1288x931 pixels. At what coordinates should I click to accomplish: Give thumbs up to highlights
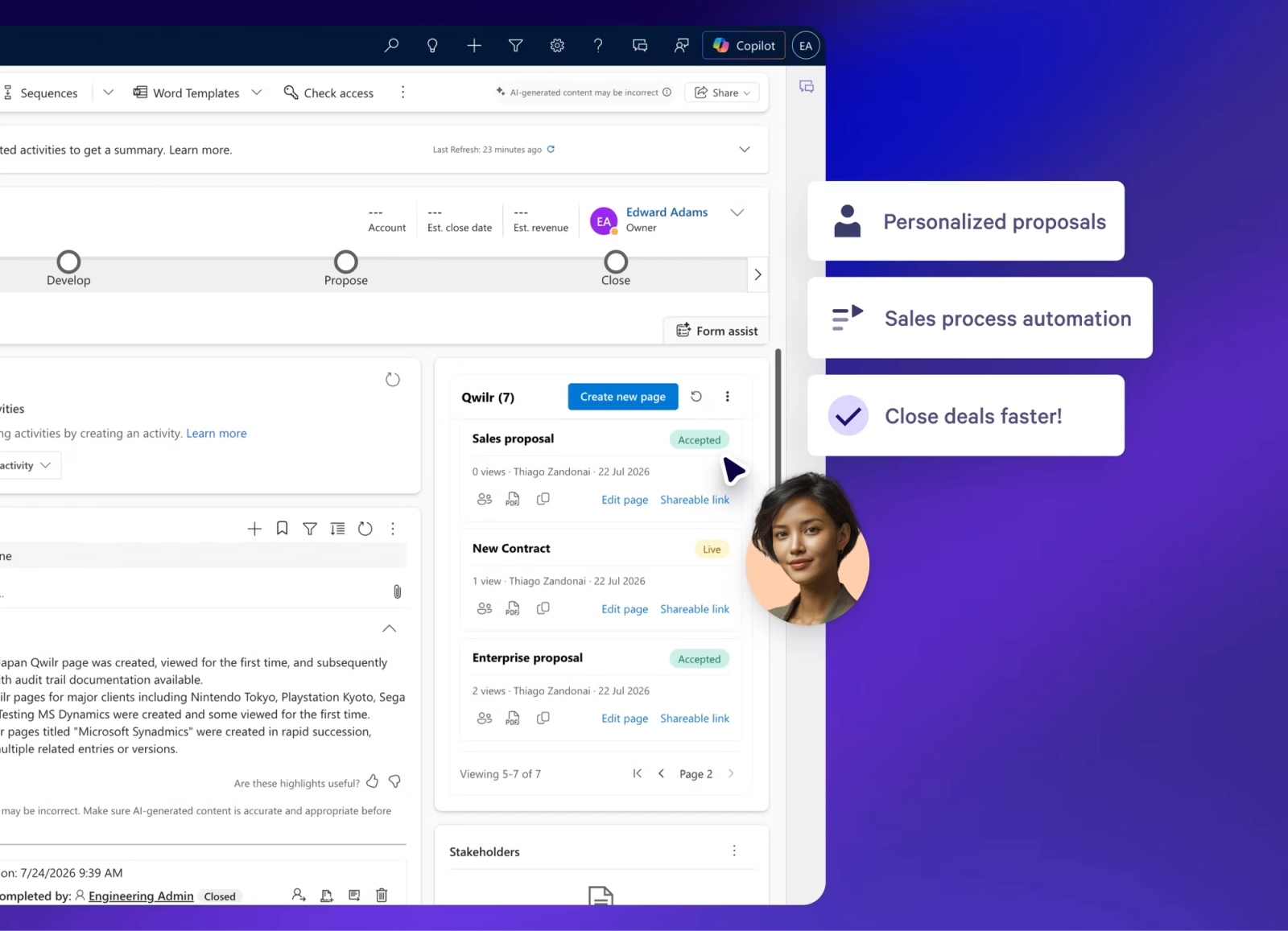pos(373,781)
